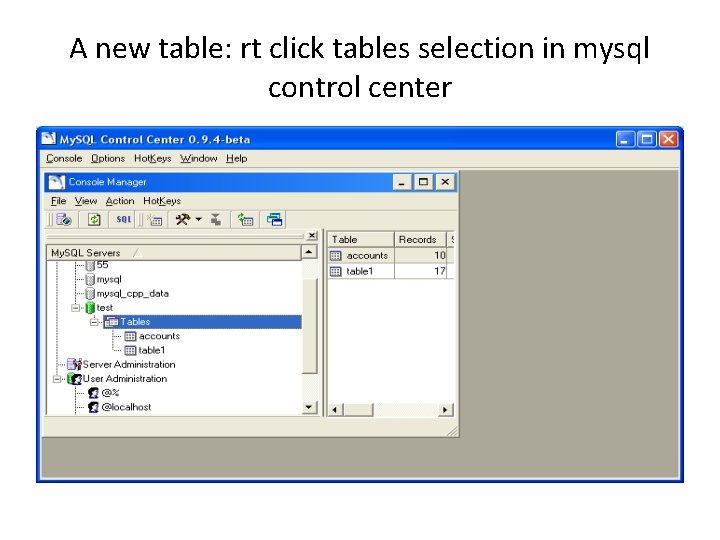Screen dimensions: 720x540
Task: Click records value 17
Action: [x=439, y=271]
